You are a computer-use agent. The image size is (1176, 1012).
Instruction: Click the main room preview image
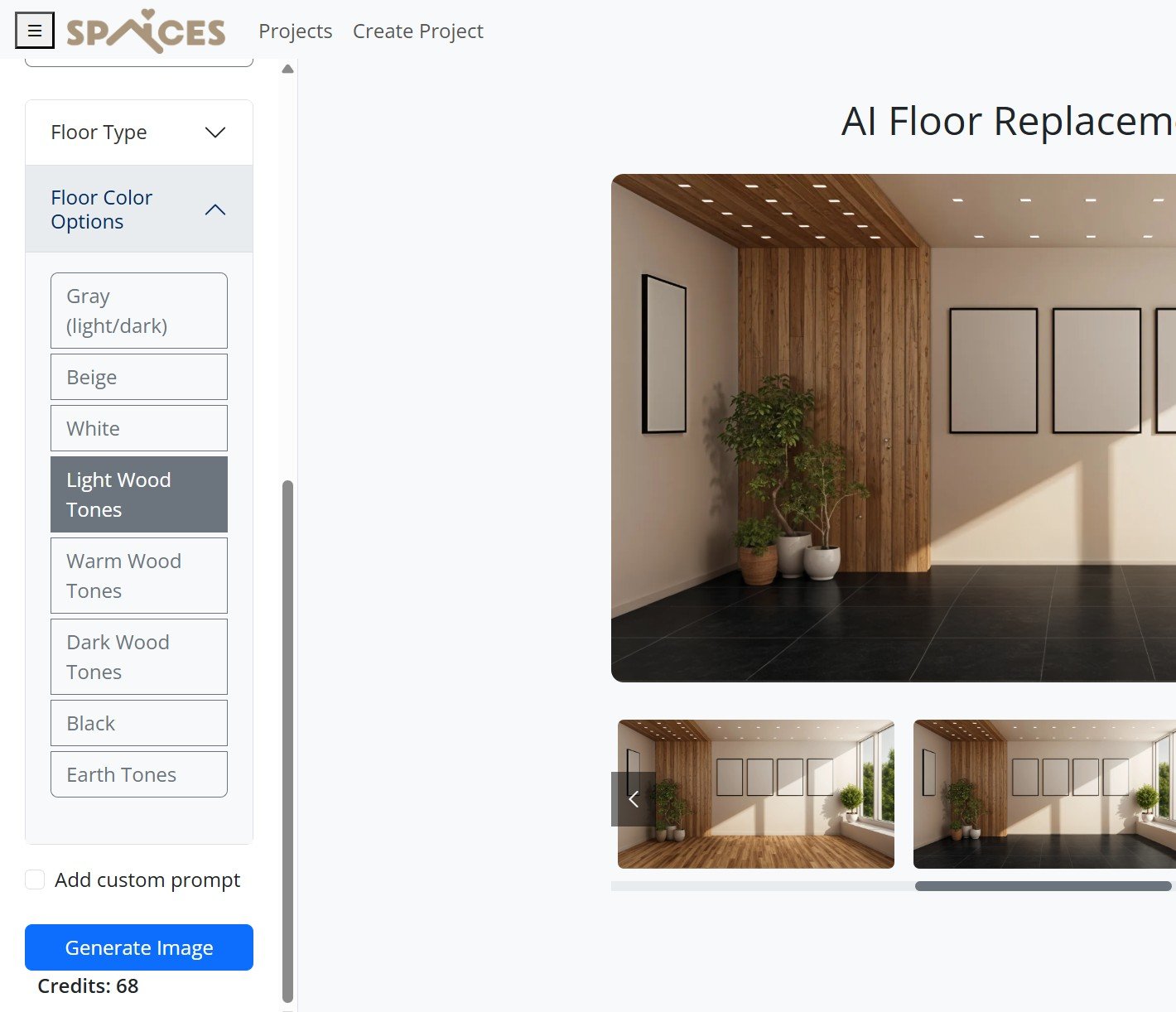pos(894,428)
